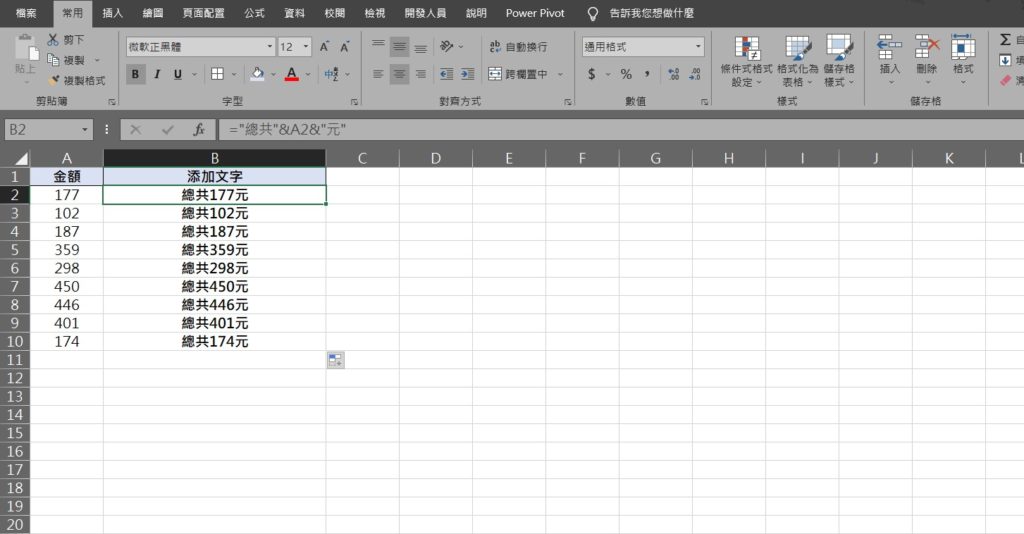The width and height of the screenshot is (1024, 534).
Task: Switch to the Formulas (公式) tab
Action: (254, 13)
